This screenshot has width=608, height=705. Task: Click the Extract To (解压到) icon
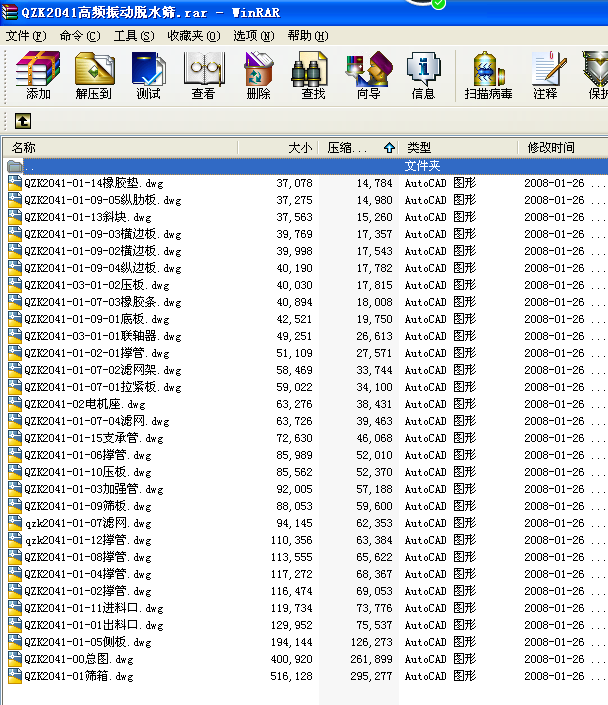click(x=94, y=75)
